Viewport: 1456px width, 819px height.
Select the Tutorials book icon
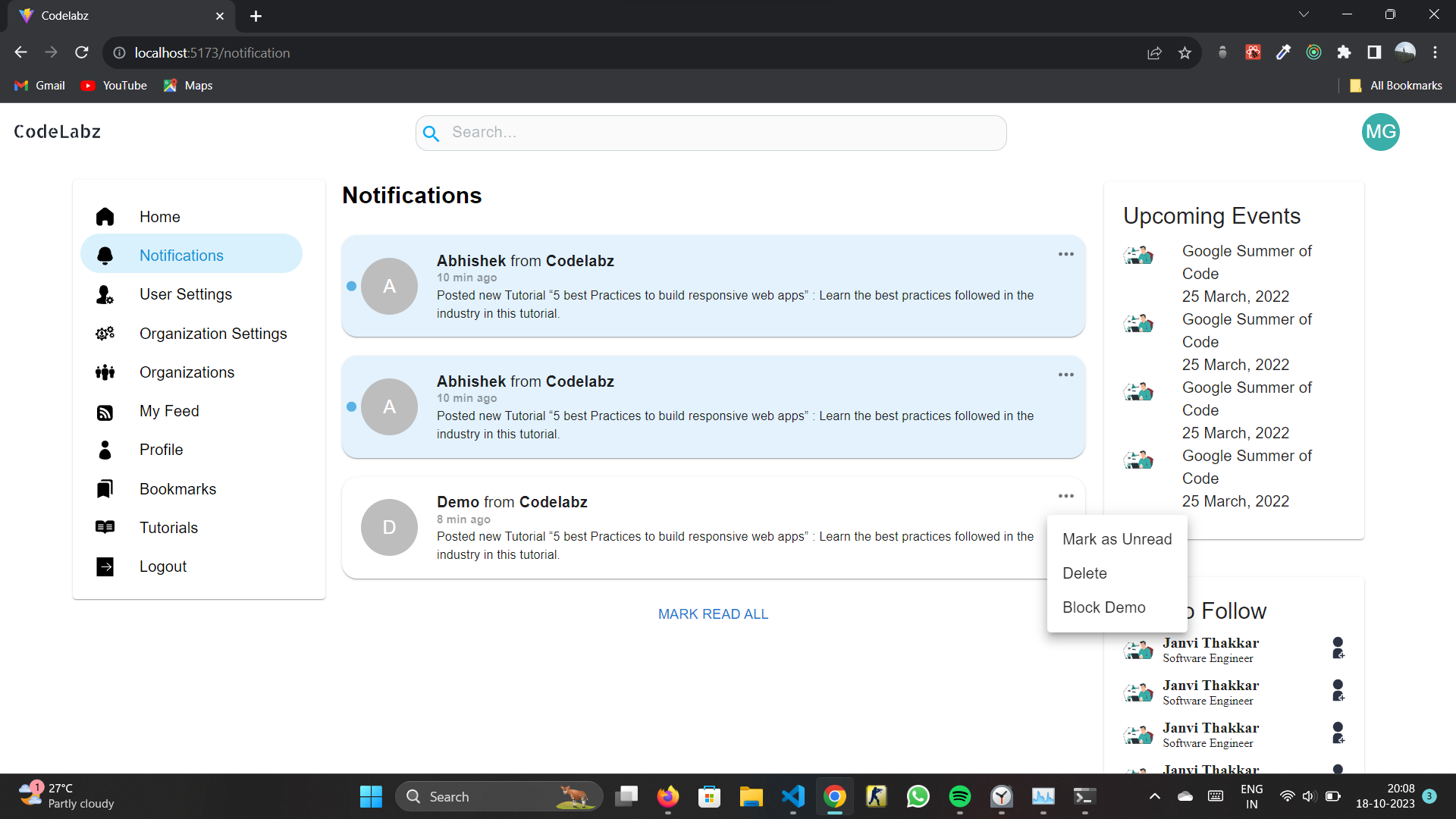coord(105,527)
